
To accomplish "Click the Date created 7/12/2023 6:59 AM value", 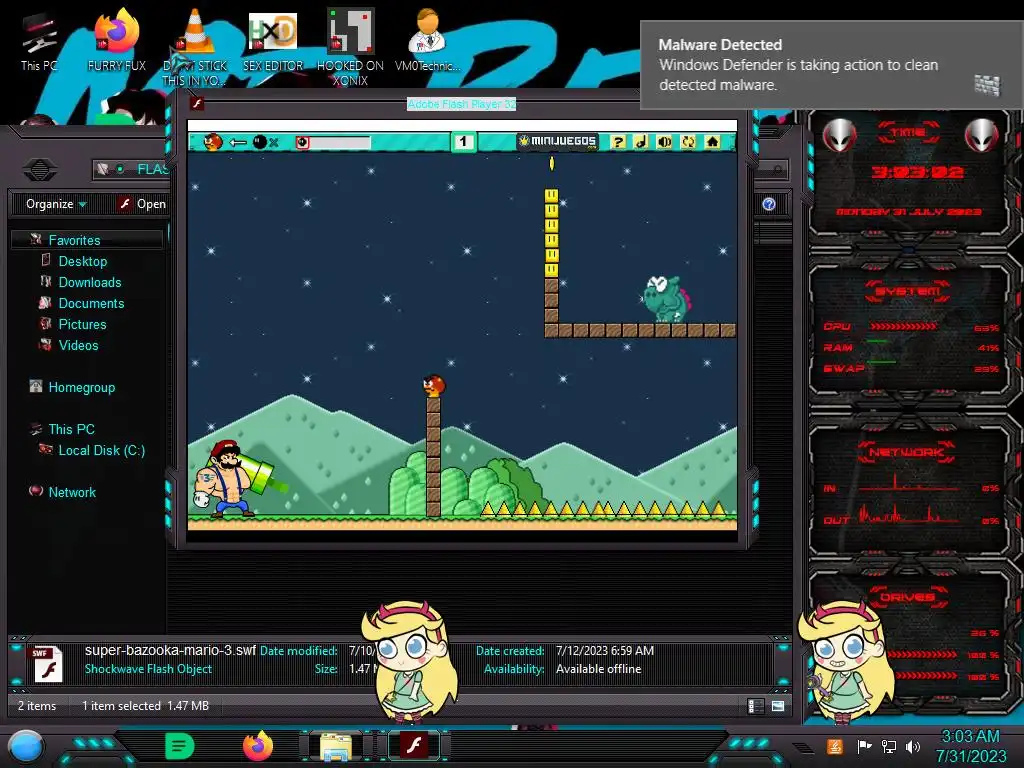I will pos(605,650).
